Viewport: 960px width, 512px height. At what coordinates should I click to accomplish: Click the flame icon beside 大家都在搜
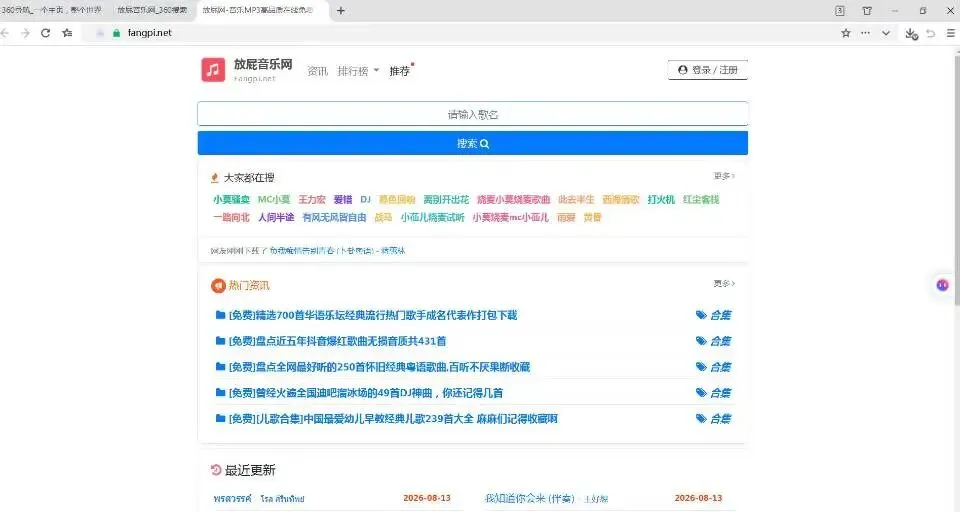tap(214, 178)
